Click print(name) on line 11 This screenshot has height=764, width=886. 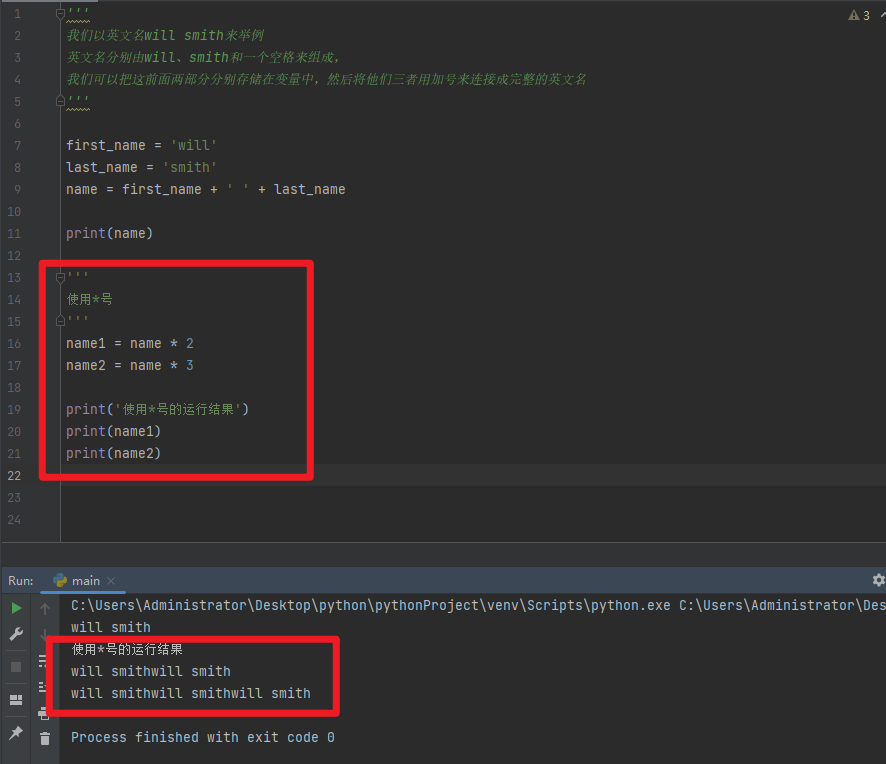point(110,233)
